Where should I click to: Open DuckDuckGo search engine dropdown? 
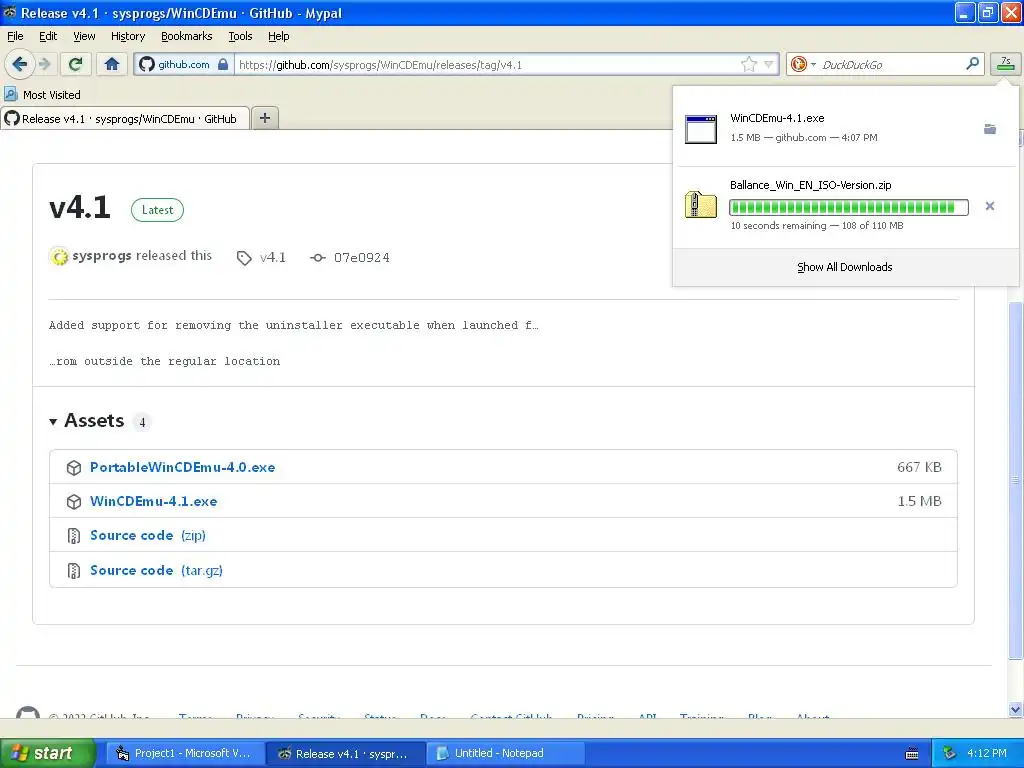tap(803, 64)
